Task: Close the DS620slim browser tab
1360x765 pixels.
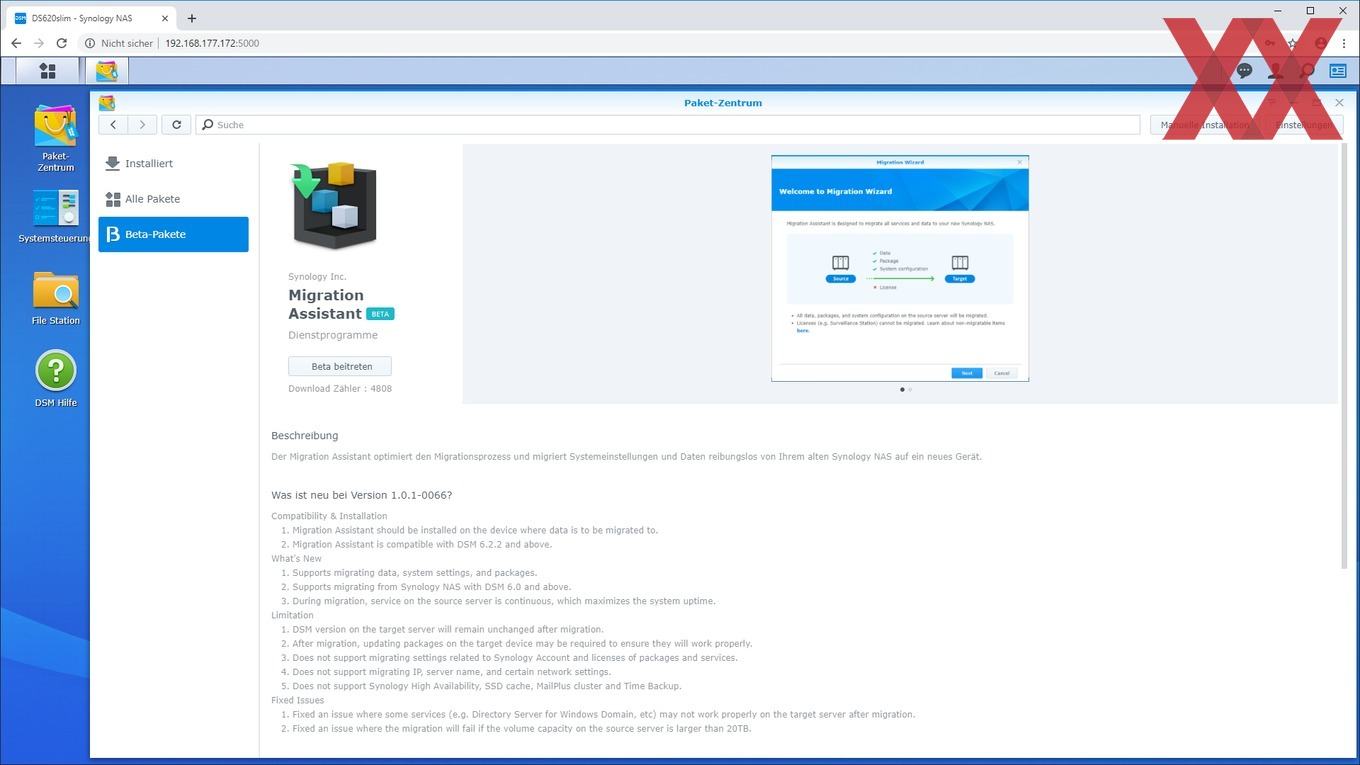Action: [165, 18]
